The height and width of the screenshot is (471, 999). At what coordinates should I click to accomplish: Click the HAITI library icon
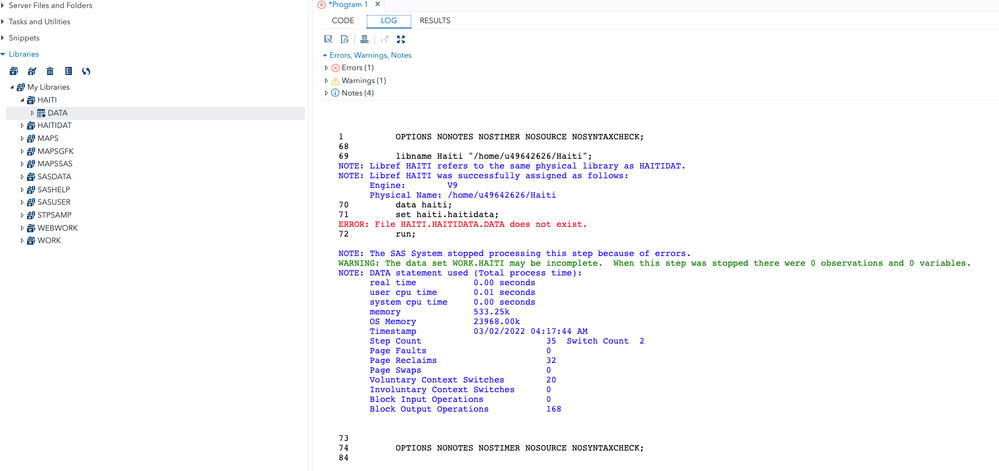[31, 100]
